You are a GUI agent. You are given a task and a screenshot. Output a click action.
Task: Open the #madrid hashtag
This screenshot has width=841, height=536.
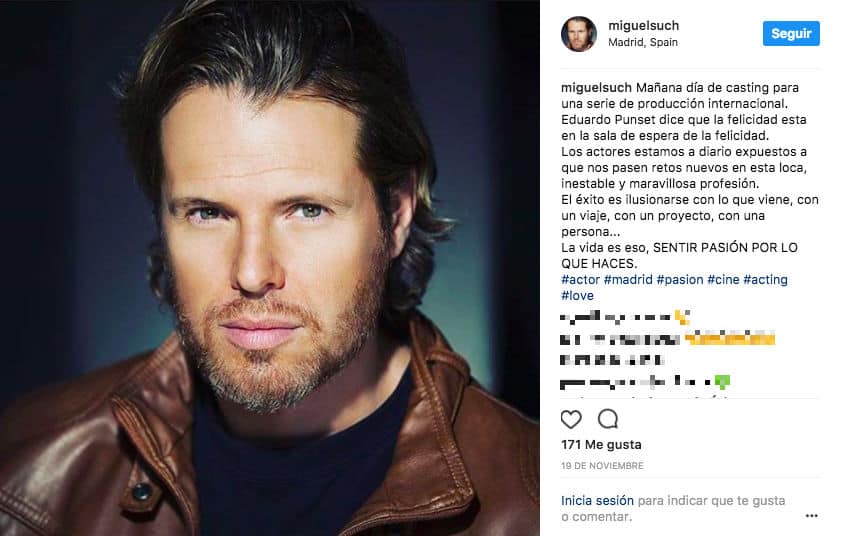(x=628, y=280)
